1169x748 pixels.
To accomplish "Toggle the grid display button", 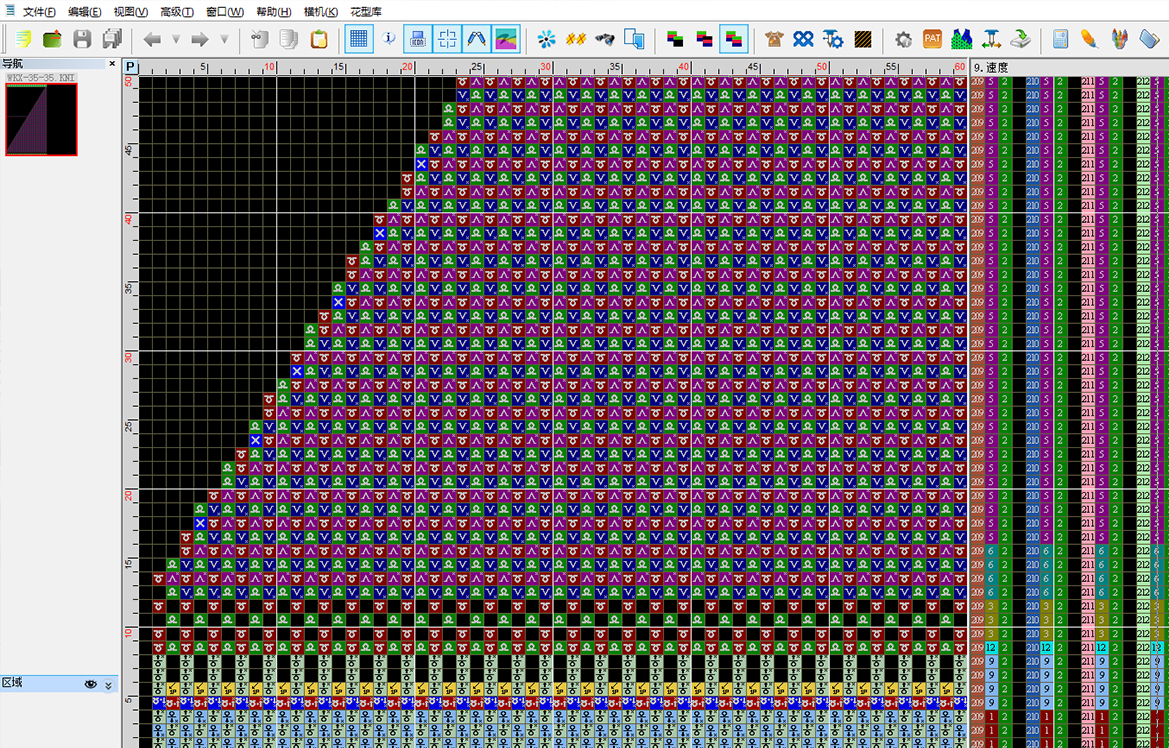I will pyautogui.click(x=359, y=39).
